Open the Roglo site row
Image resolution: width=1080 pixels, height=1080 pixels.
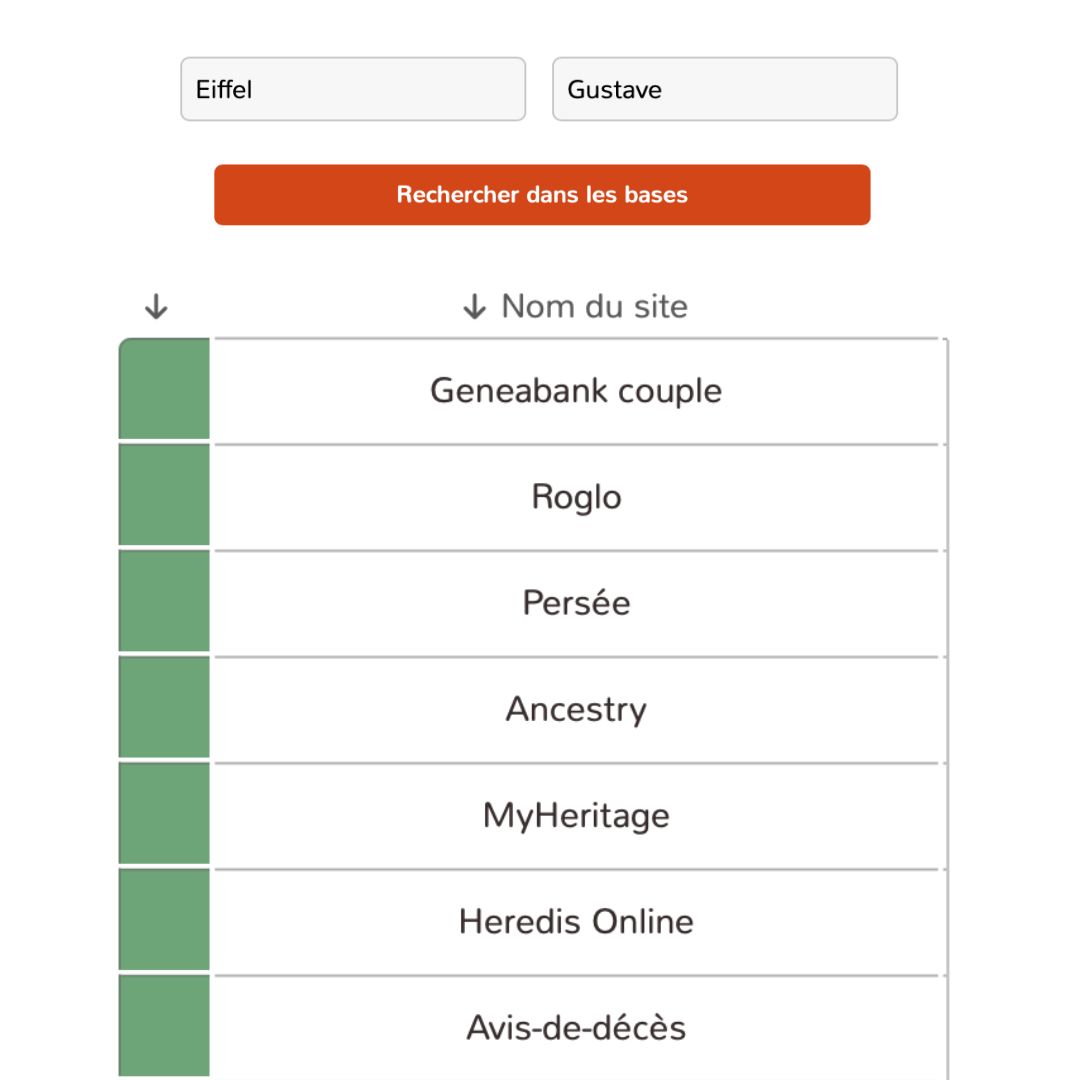(x=576, y=497)
